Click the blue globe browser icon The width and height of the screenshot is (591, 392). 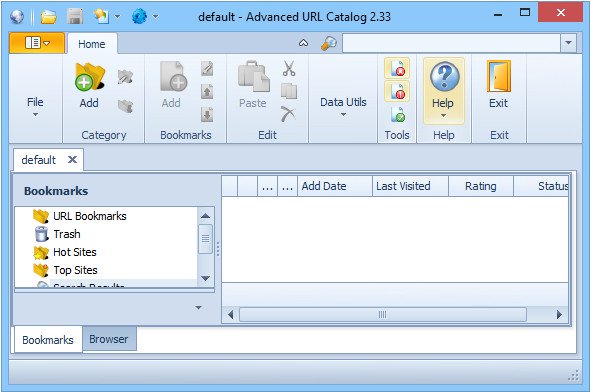tap(139, 17)
